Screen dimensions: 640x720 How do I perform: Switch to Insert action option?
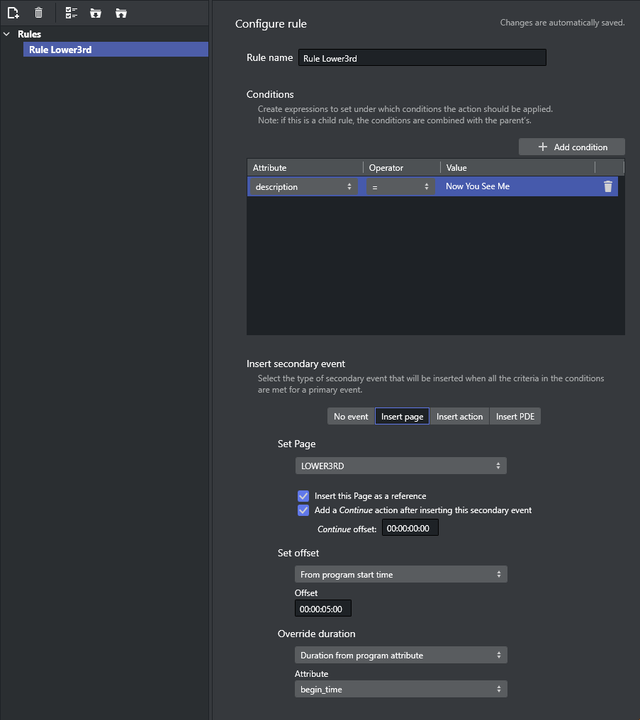point(459,417)
